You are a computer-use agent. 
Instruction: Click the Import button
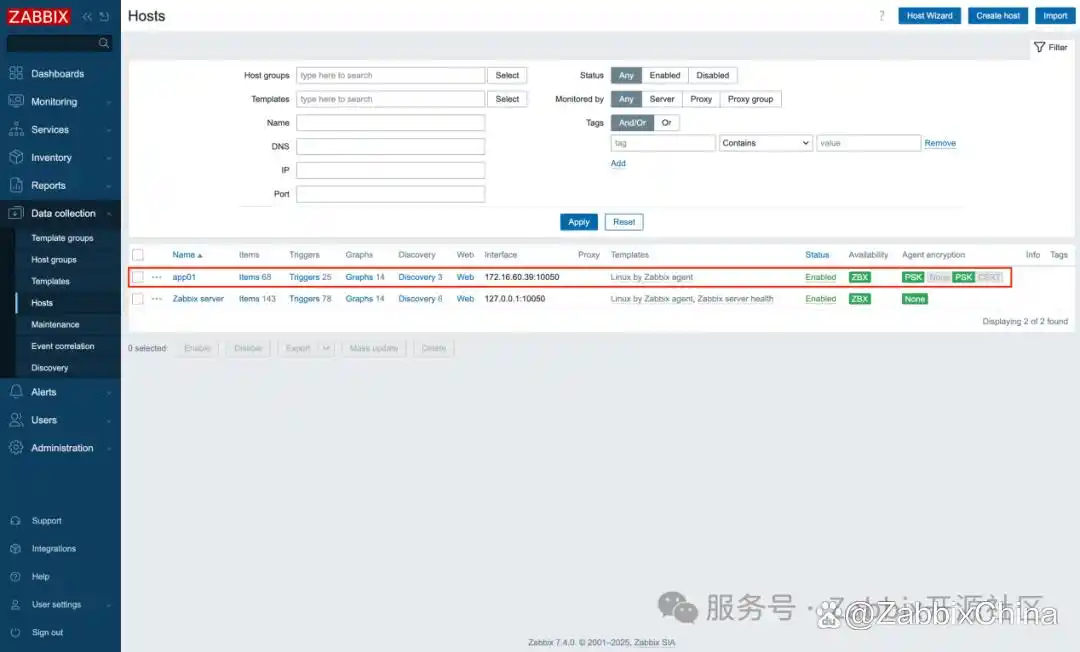(x=1055, y=16)
